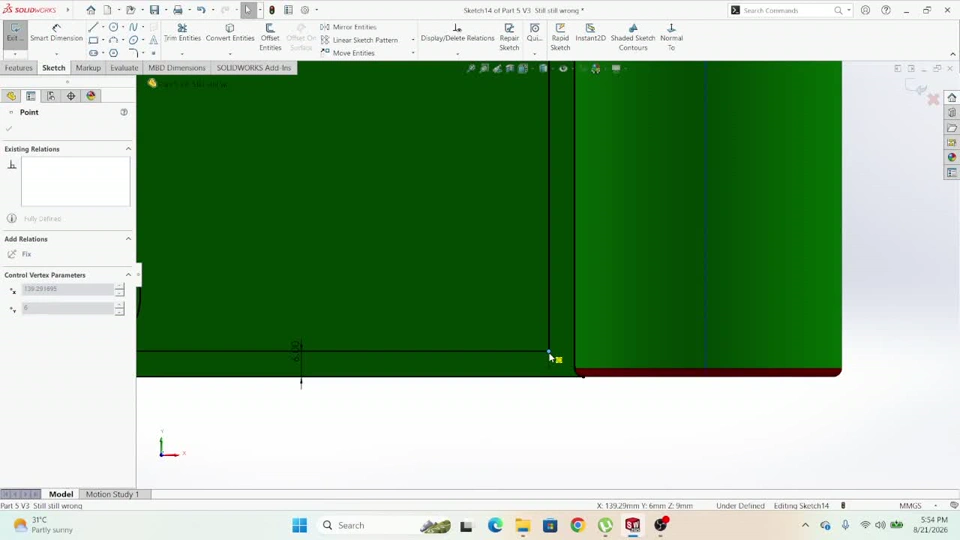This screenshot has height=540, width=960.
Task: Open the Linear Sketch Pattern dropdown arrow
Action: click(x=413, y=40)
